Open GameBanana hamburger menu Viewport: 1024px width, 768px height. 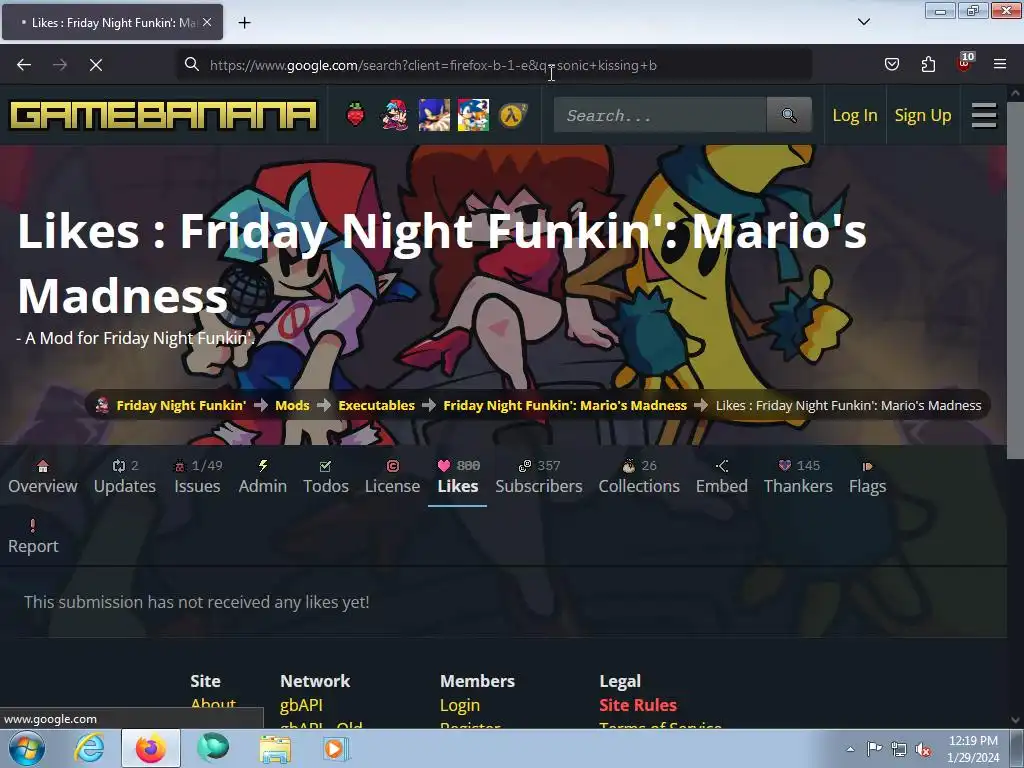point(984,116)
